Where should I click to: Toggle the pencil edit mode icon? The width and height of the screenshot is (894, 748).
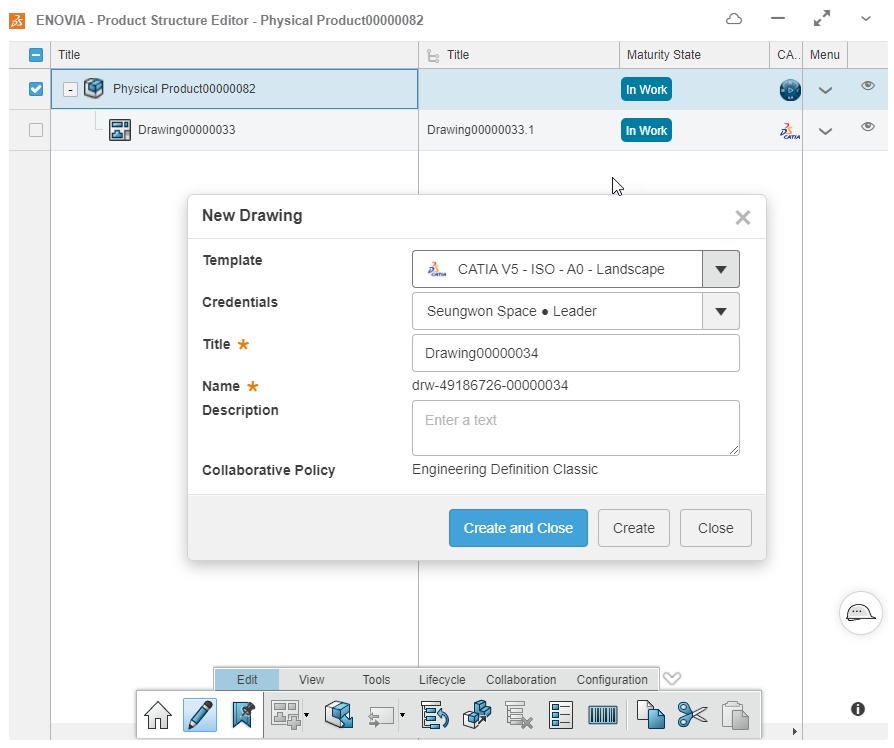tap(200, 715)
